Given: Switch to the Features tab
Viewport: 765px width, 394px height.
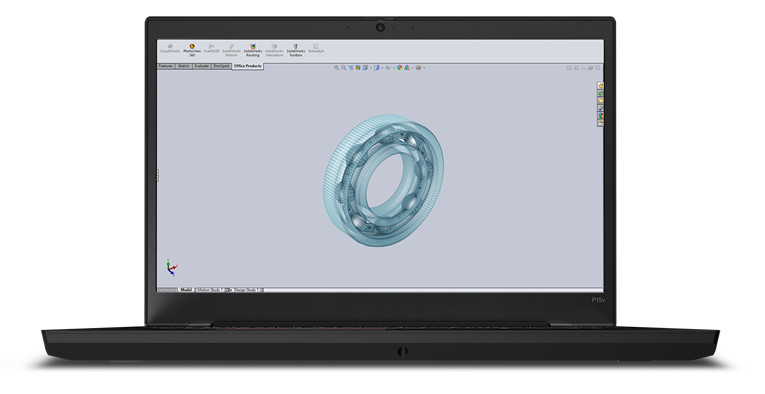Looking at the screenshot, I should [166, 66].
